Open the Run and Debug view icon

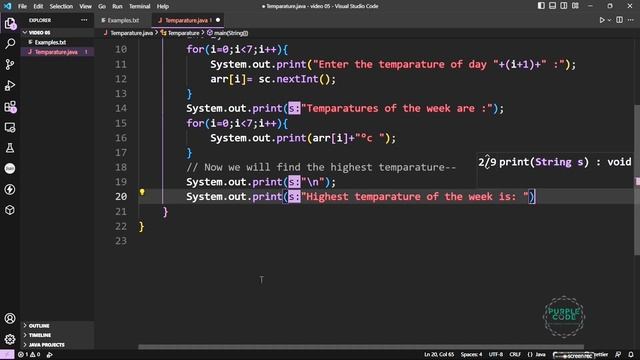pos(10,85)
